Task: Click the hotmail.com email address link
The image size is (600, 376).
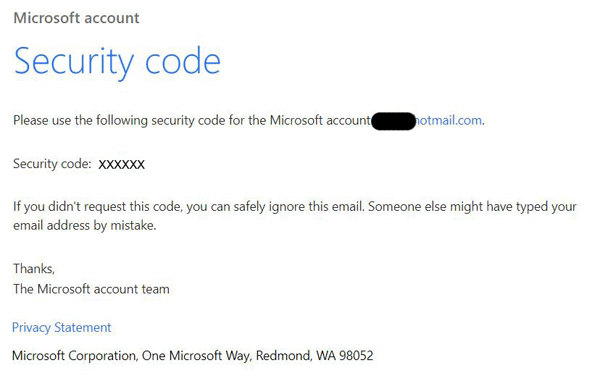Action: 448,120
